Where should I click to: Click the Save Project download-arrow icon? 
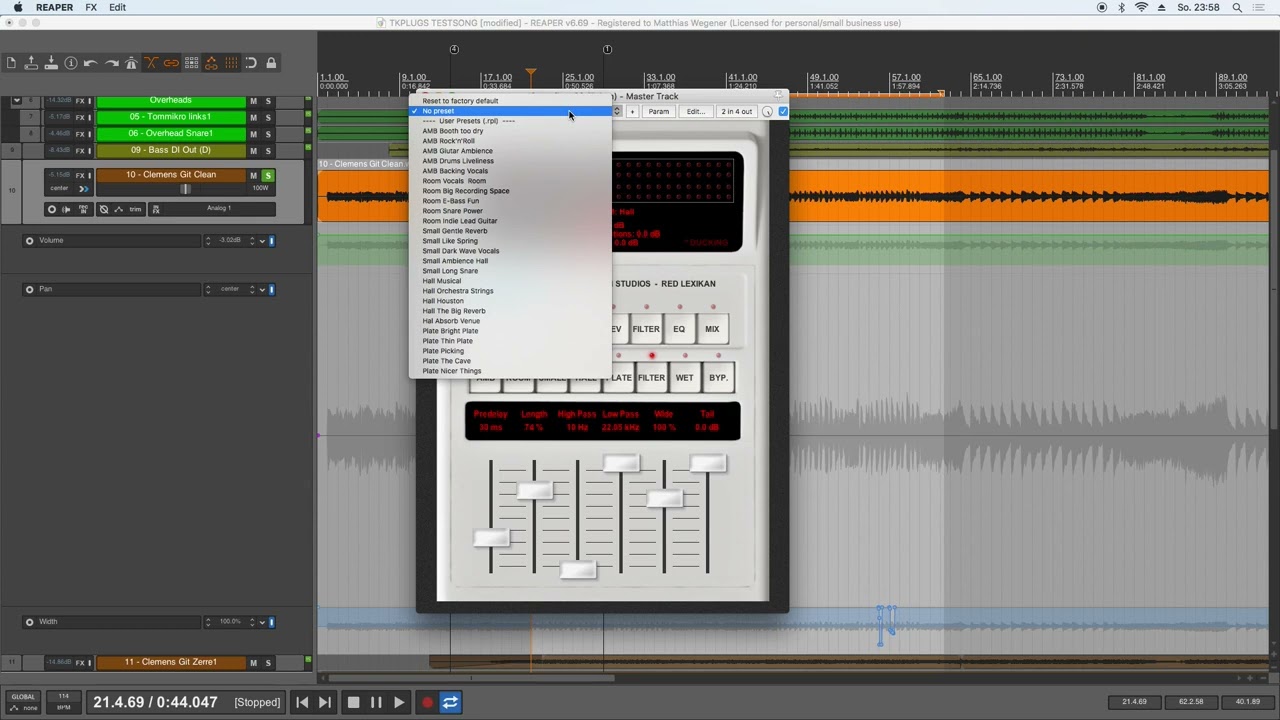pyautogui.click(x=51, y=63)
